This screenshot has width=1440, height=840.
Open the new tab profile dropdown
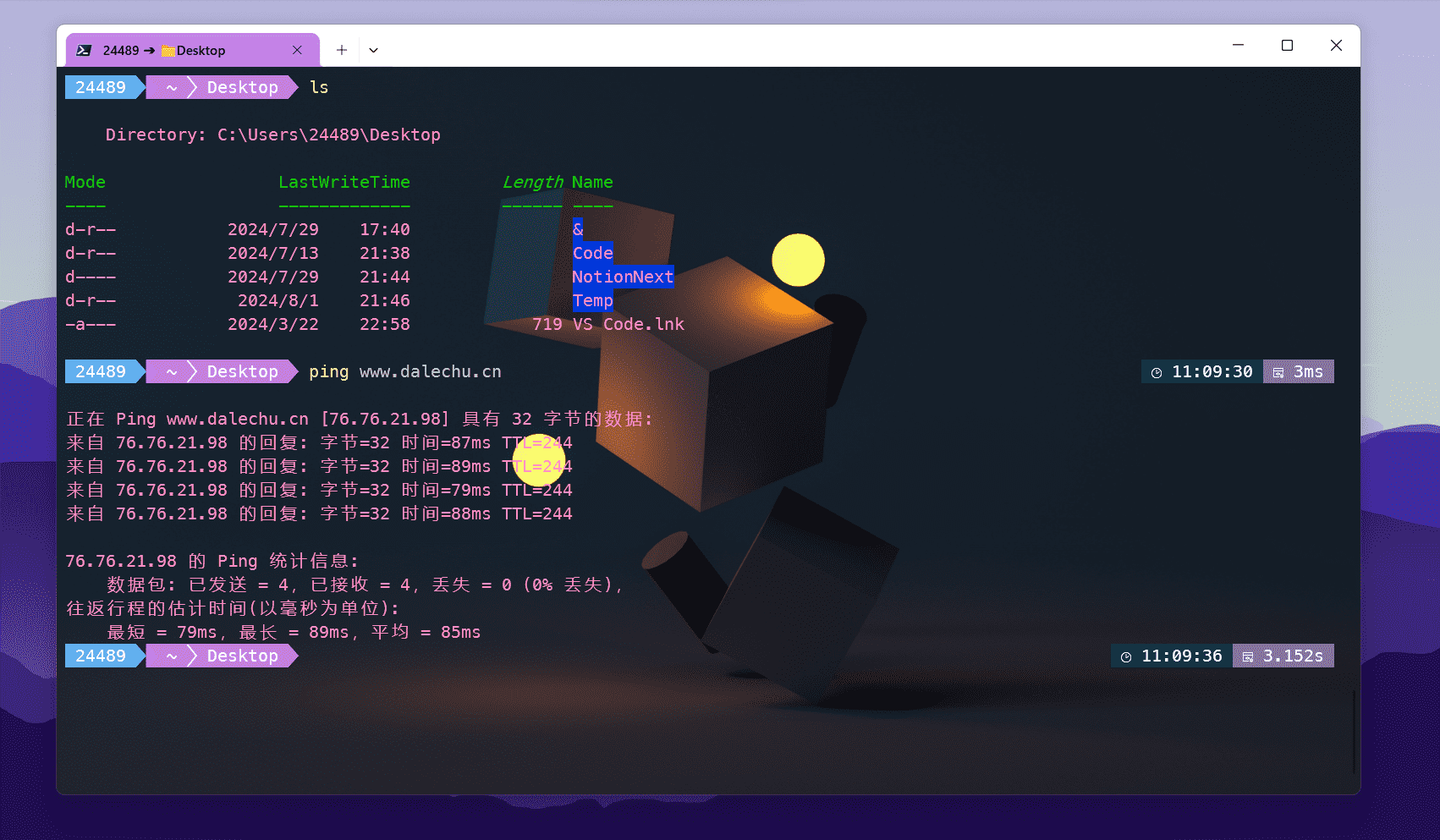pos(373,50)
